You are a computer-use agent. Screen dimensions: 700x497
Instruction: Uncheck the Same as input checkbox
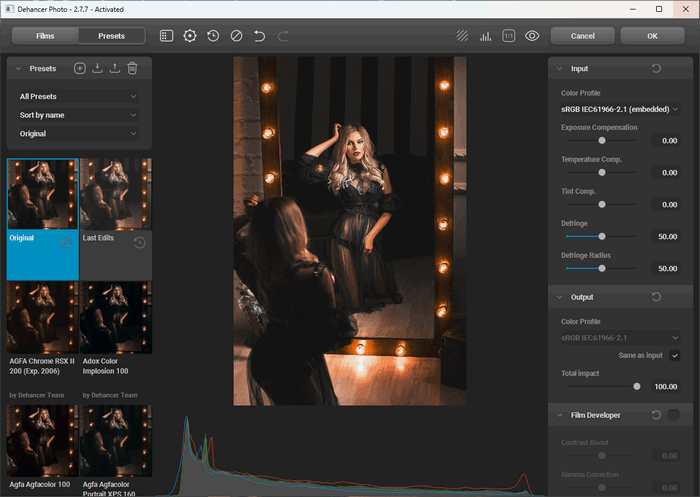(674, 355)
